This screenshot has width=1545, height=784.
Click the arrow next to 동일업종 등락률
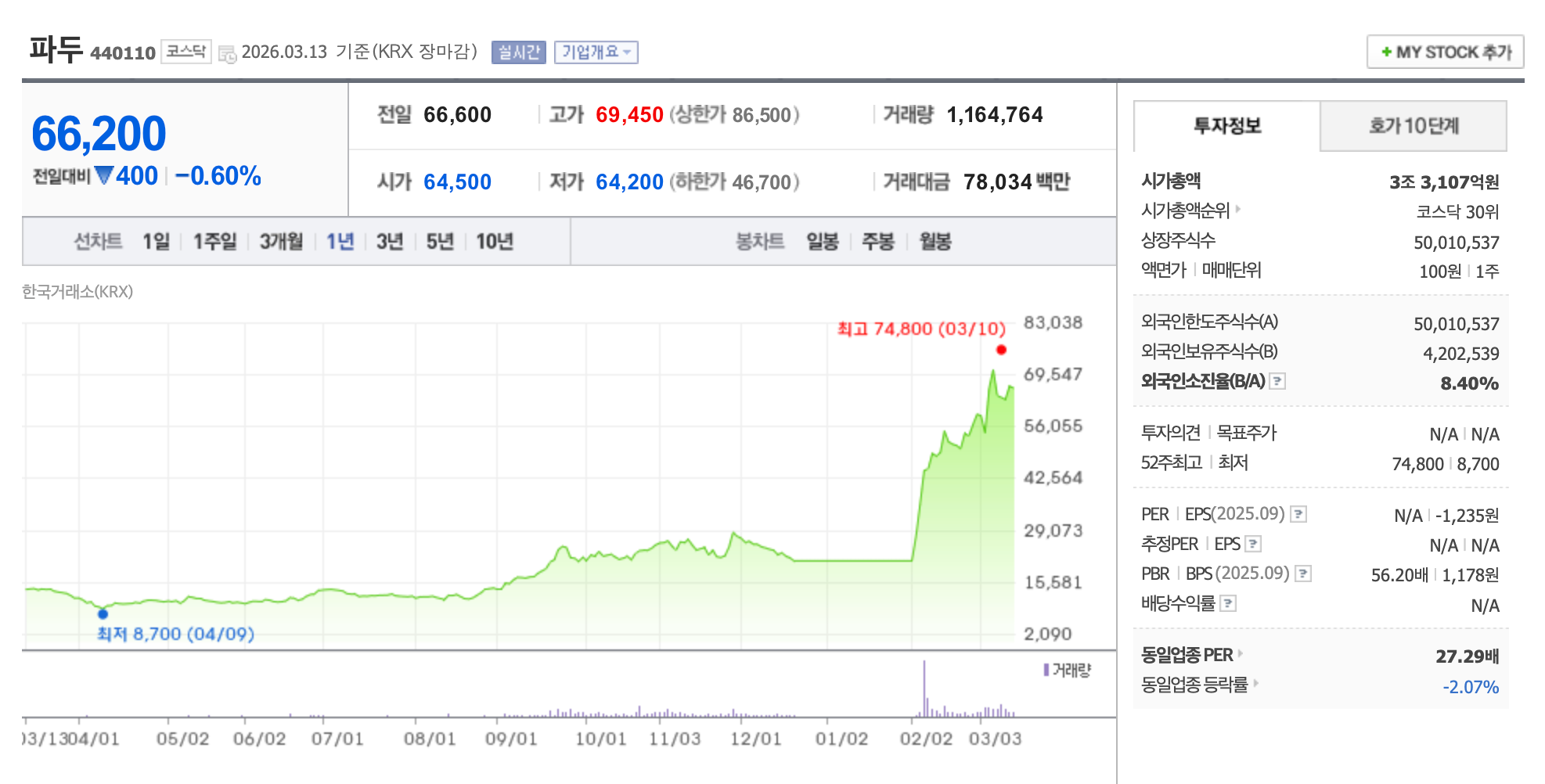pyautogui.click(x=1256, y=683)
